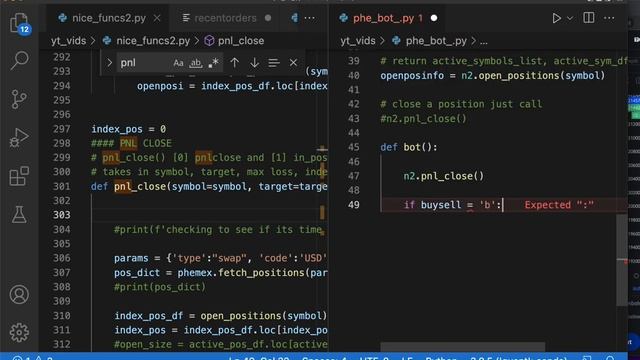Viewport: 640px width, 360px height.
Task: Run the Python file with play button
Action: (x=556, y=18)
